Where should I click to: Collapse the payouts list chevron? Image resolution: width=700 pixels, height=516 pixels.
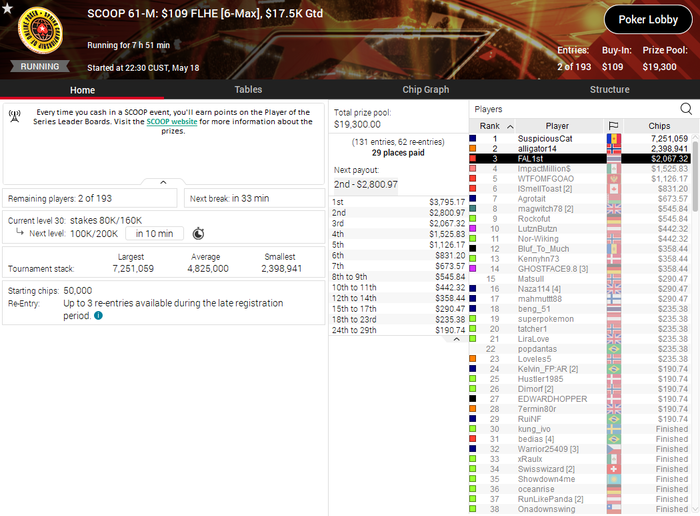[456, 340]
